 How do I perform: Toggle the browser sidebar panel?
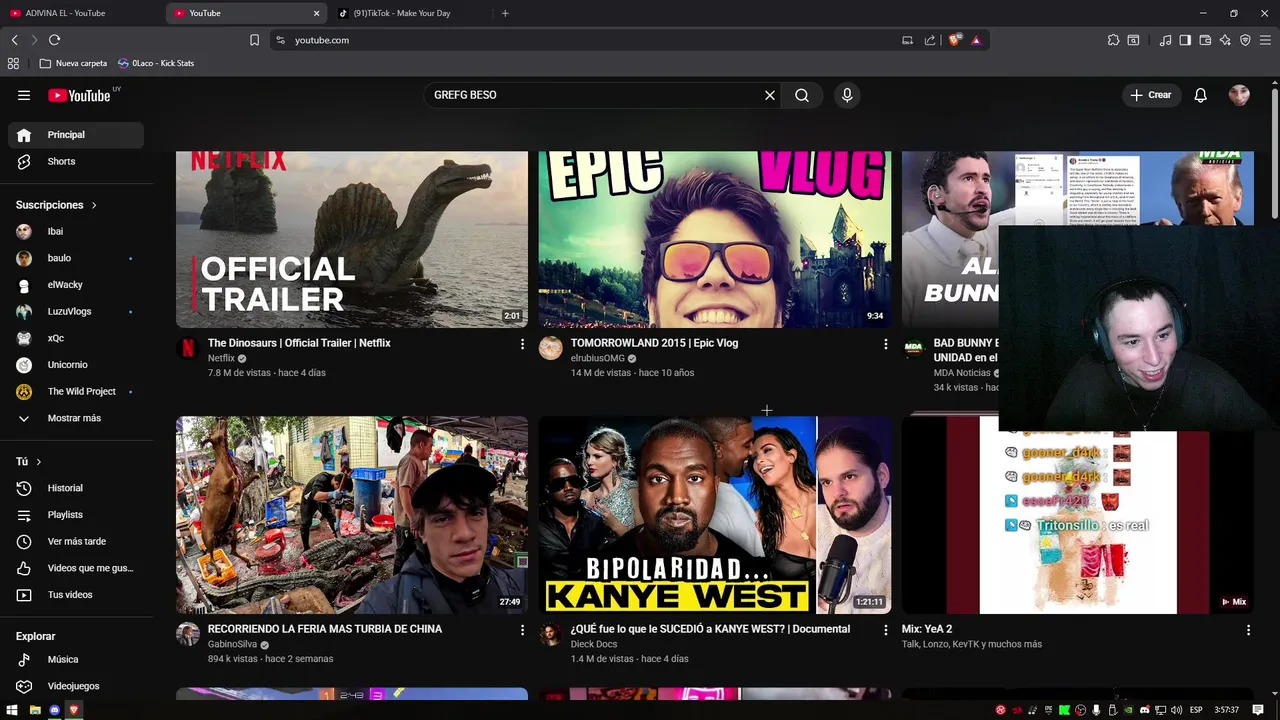pyautogui.click(x=1185, y=40)
